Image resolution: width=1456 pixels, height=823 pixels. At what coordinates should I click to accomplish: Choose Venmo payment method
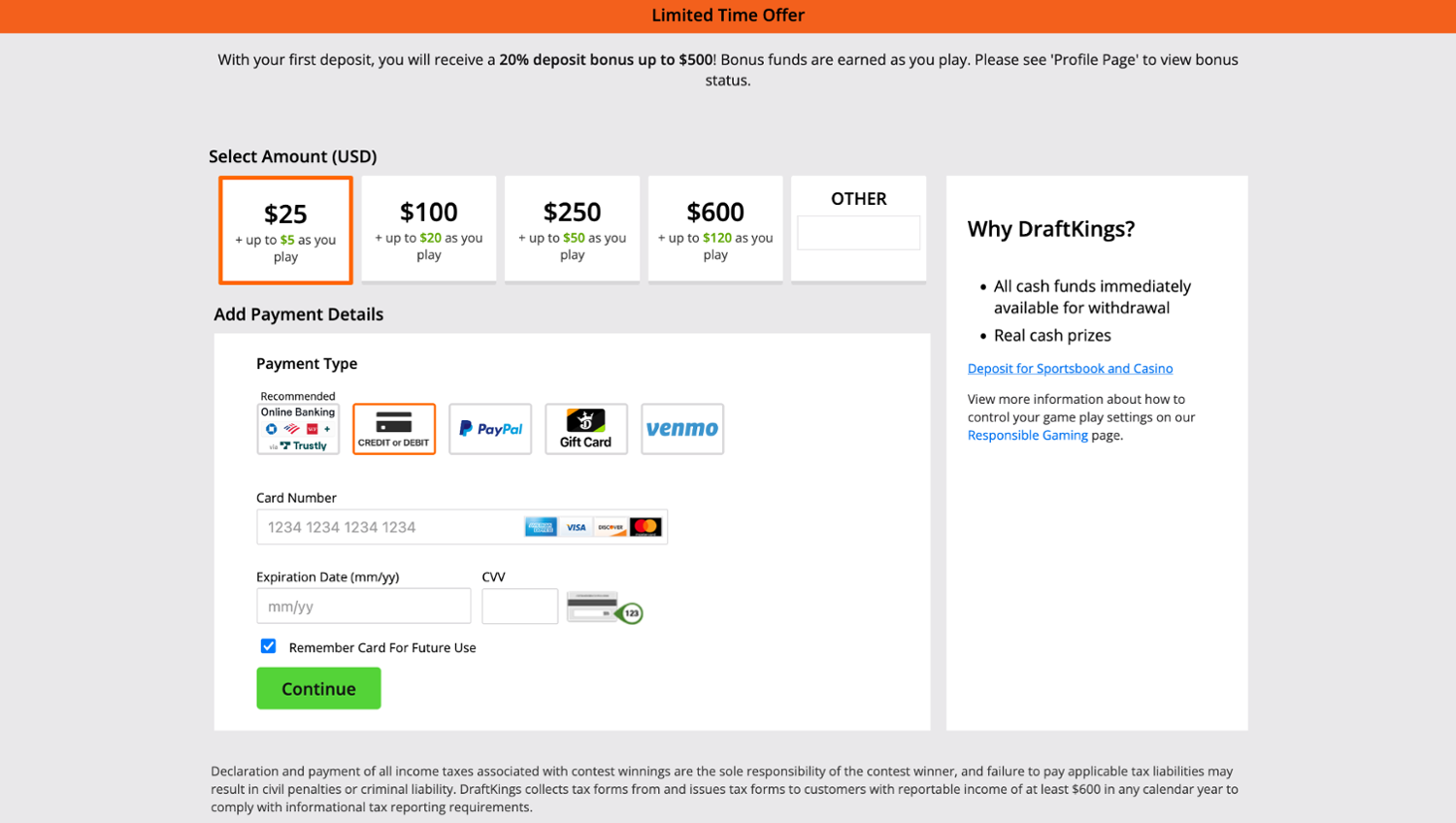click(682, 429)
